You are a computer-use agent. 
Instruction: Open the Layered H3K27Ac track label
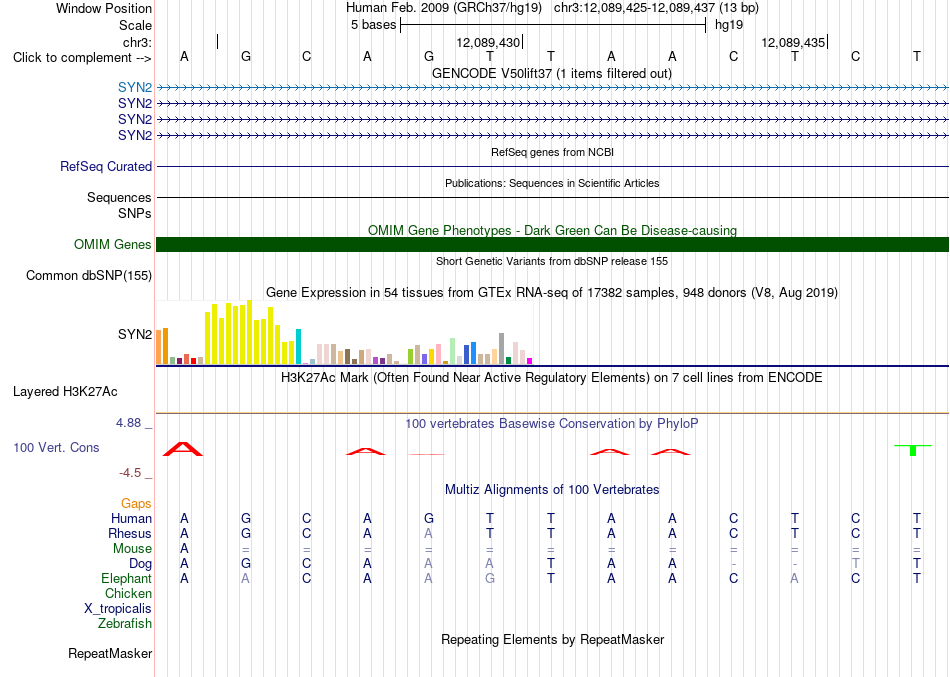(x=65, y=392)
